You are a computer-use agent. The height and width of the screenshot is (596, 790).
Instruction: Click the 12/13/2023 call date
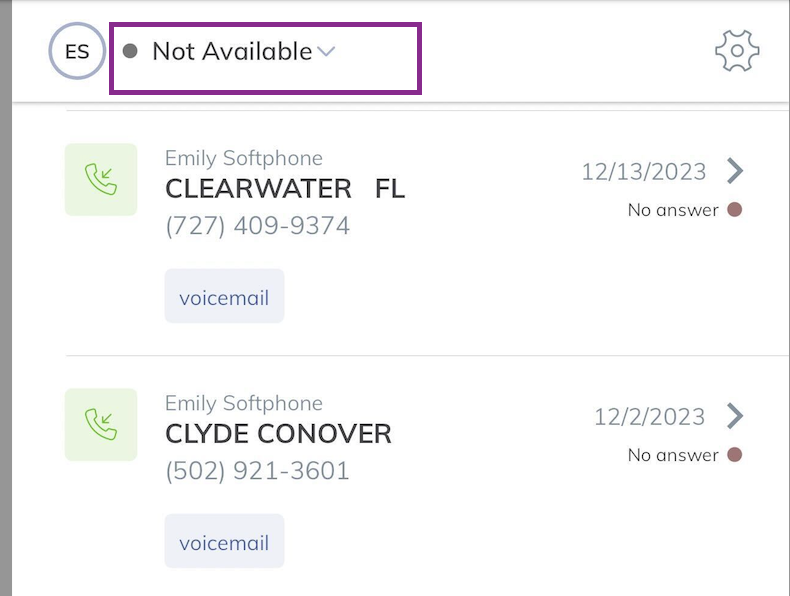pos(644,171)
